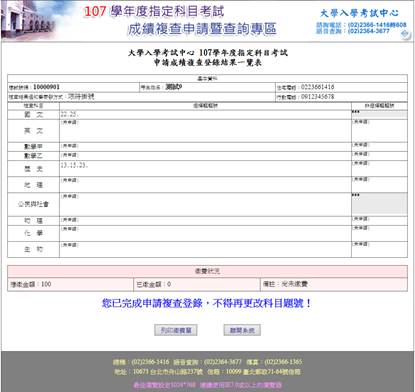Click the small round icon below the phone numbers
This screenshot has width=415, height=392.
click(405, 34)
